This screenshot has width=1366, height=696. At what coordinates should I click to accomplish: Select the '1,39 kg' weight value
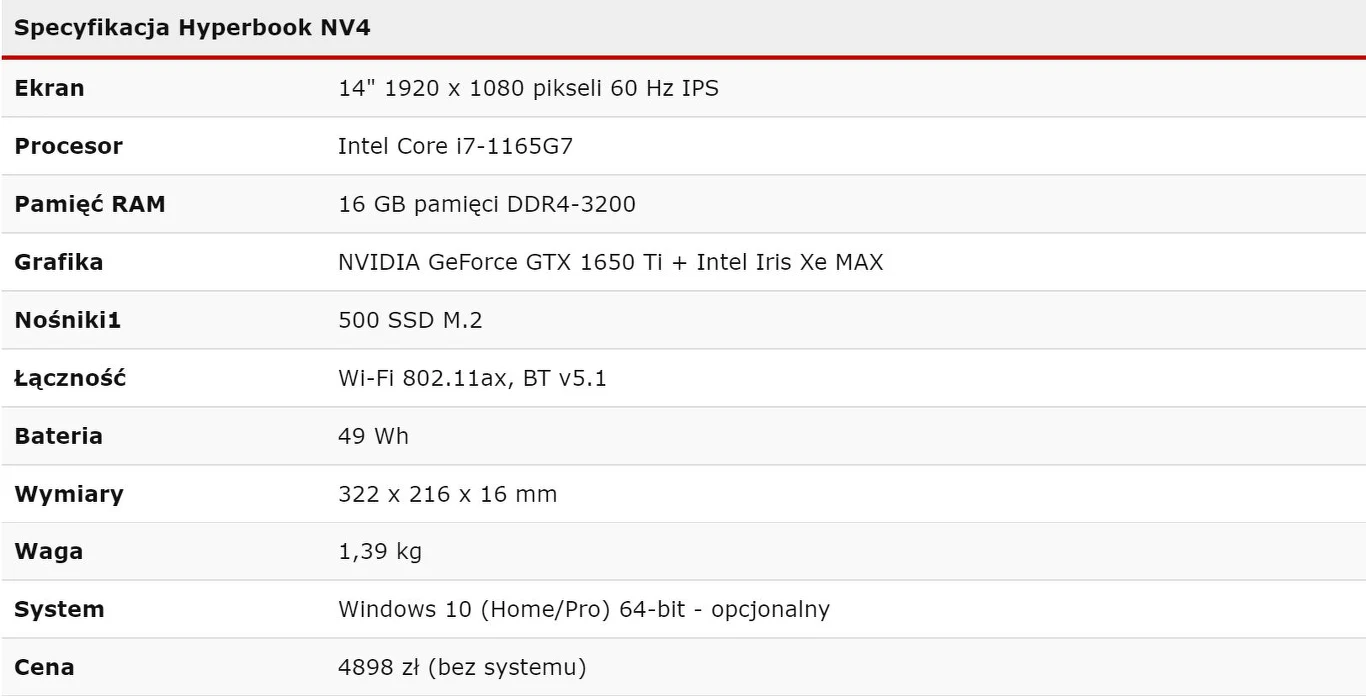pos(380,552)
